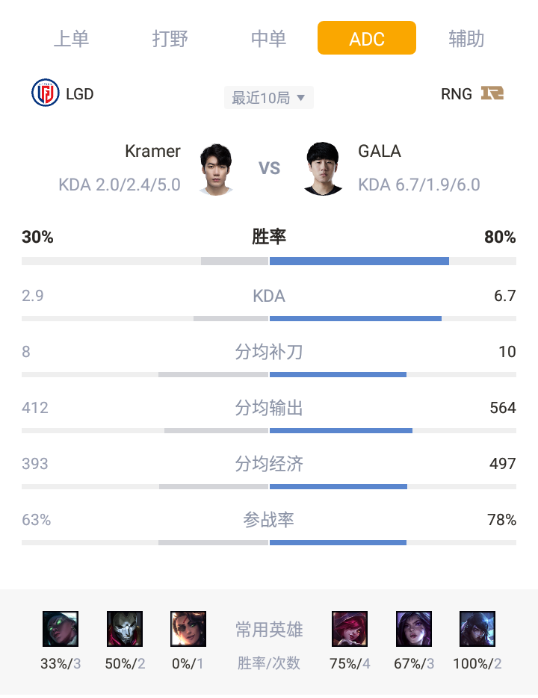Select Kramer's champion icon with 50%/2
The image size is (538, 698).
(125, 629)
